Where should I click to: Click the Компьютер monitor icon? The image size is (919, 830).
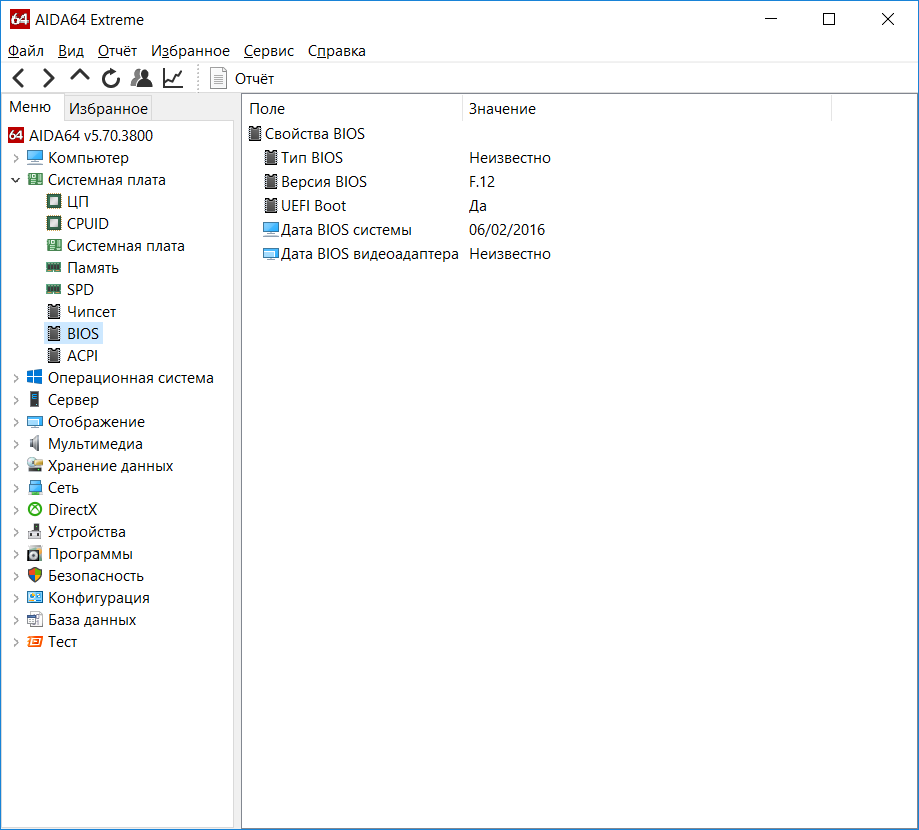point(35,158)
